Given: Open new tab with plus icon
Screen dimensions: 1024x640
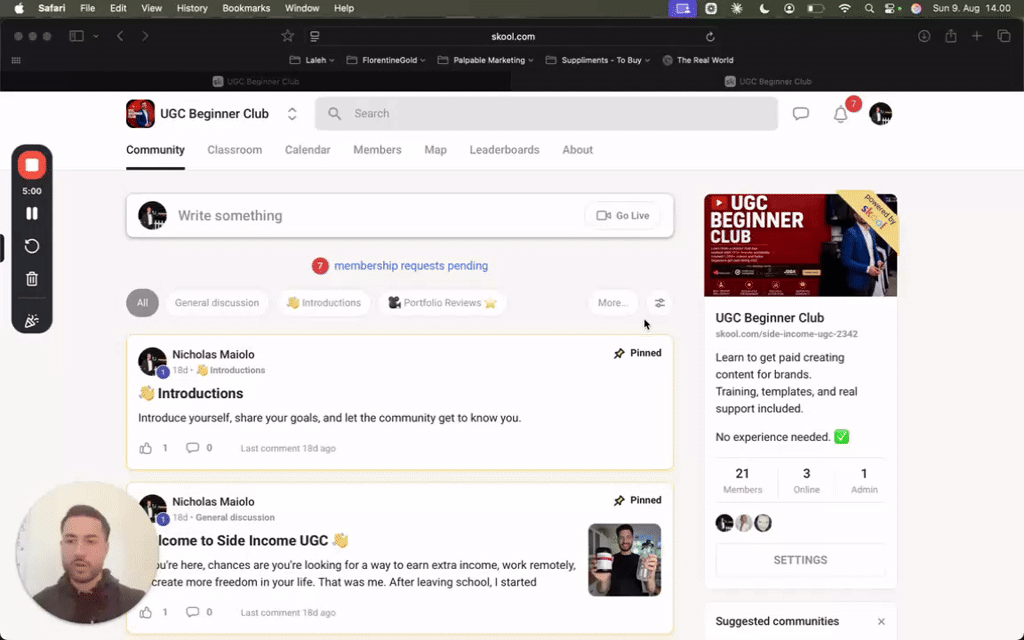Looking at the screenshot, I should pos(976,37).
